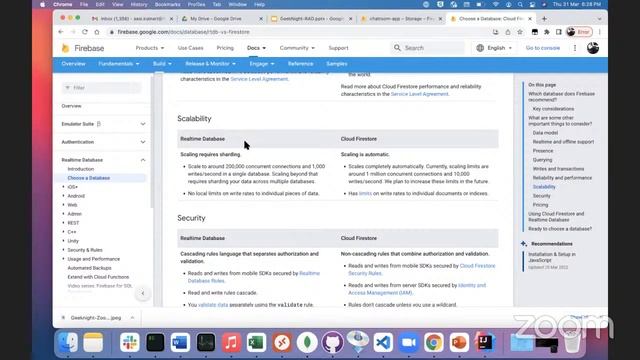Open the Docs dropdown menu
The width and height of the screenshot is (640, 360).
click(x=256, y=48)
